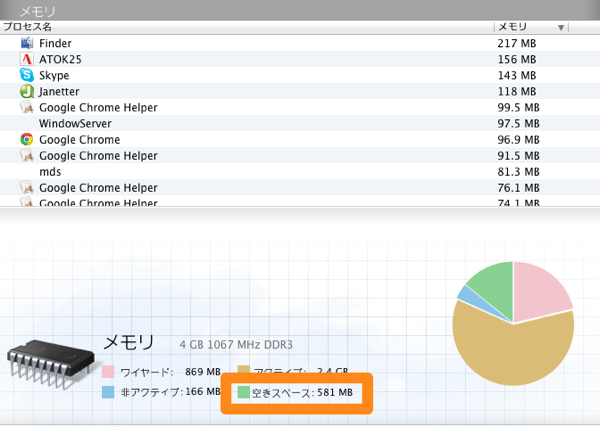Viewport: 600px width, 427px height.
Task: Click the large メモリ heading beside the chip
Action: tap(129, 342)
